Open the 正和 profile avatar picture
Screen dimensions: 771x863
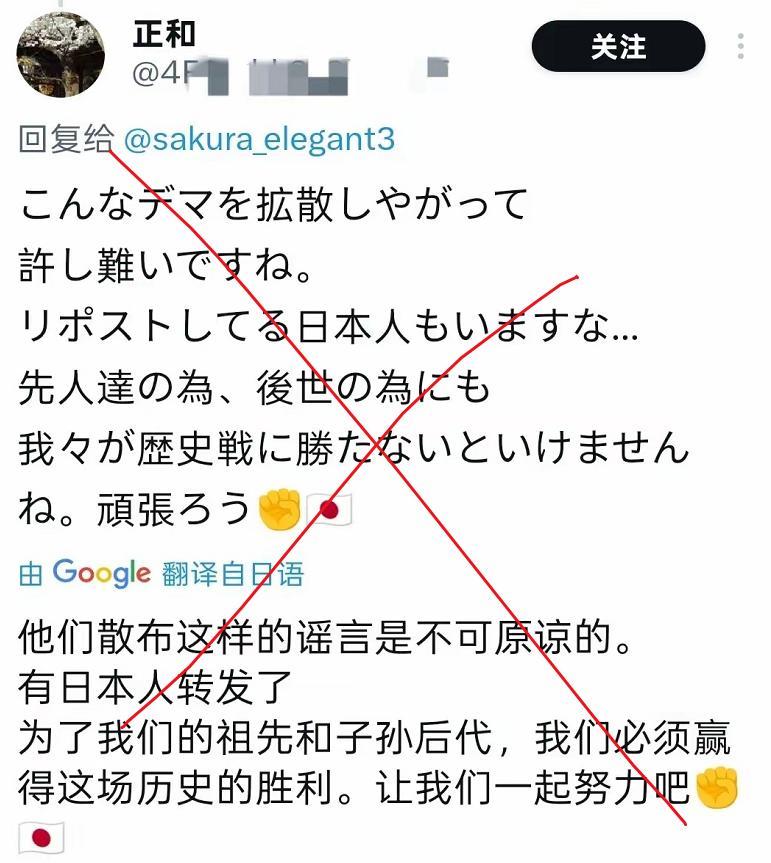pyautogui.click(x=61, y=54)
